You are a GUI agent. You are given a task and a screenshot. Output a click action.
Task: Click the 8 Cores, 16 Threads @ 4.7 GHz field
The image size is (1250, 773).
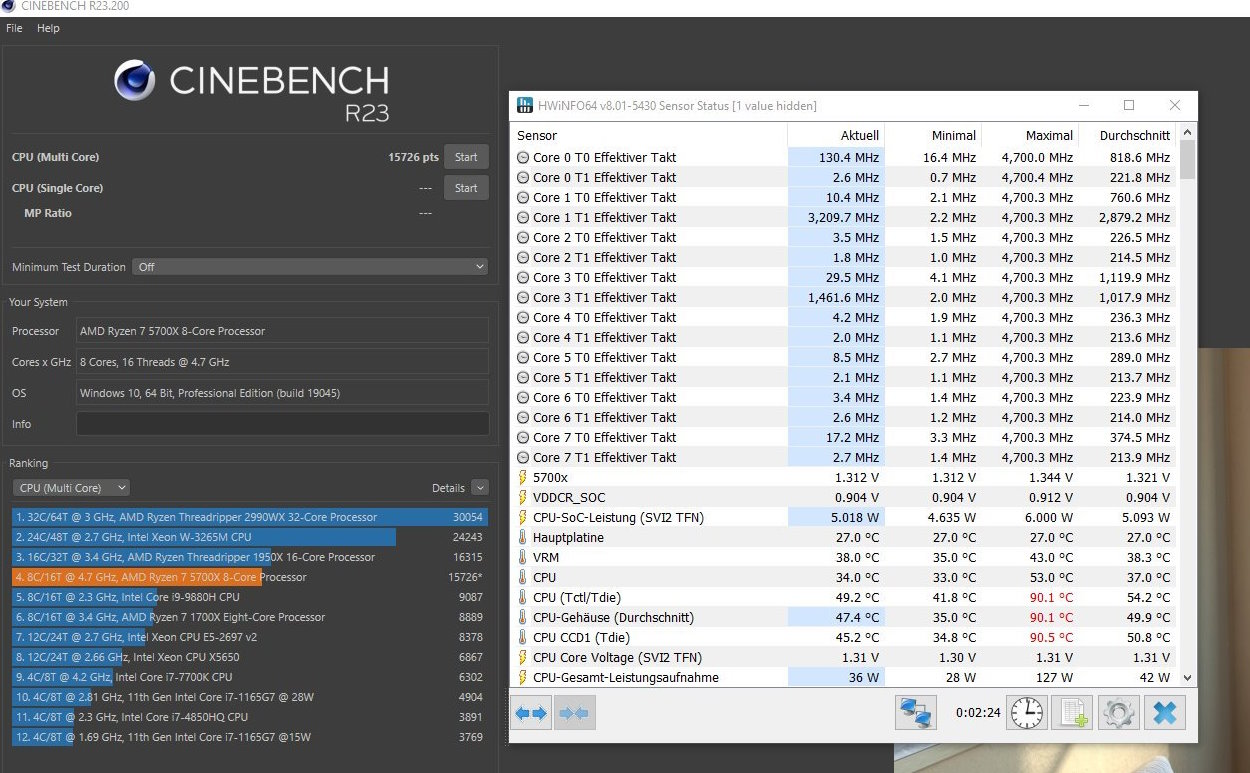[283, 362]
